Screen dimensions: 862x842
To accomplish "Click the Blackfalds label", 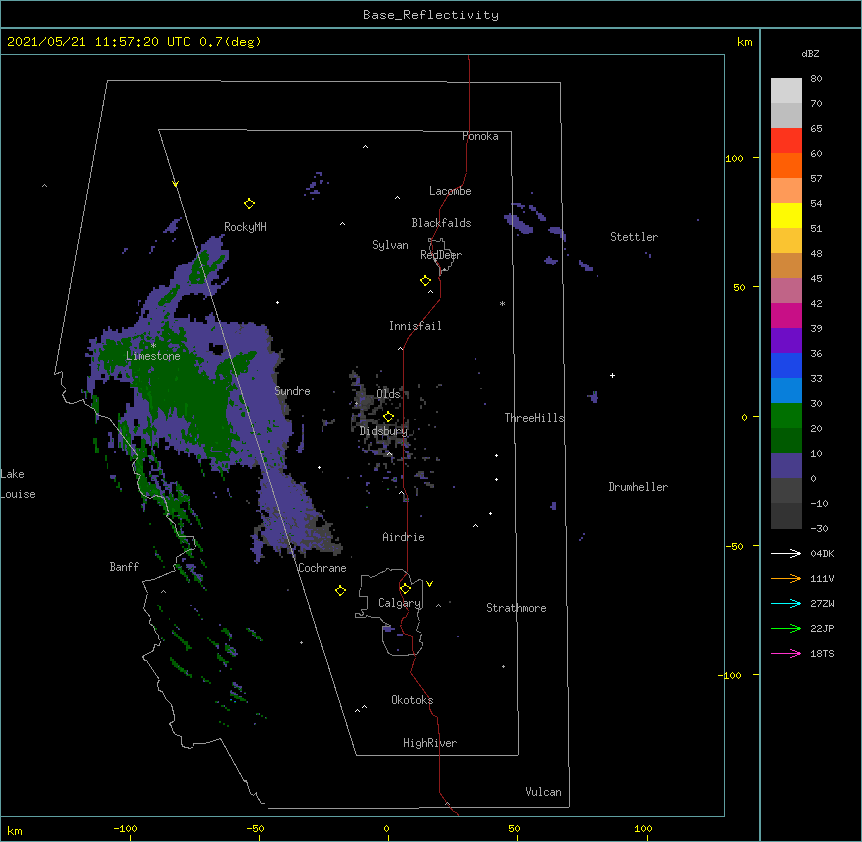I will click(x=441, y=223).
